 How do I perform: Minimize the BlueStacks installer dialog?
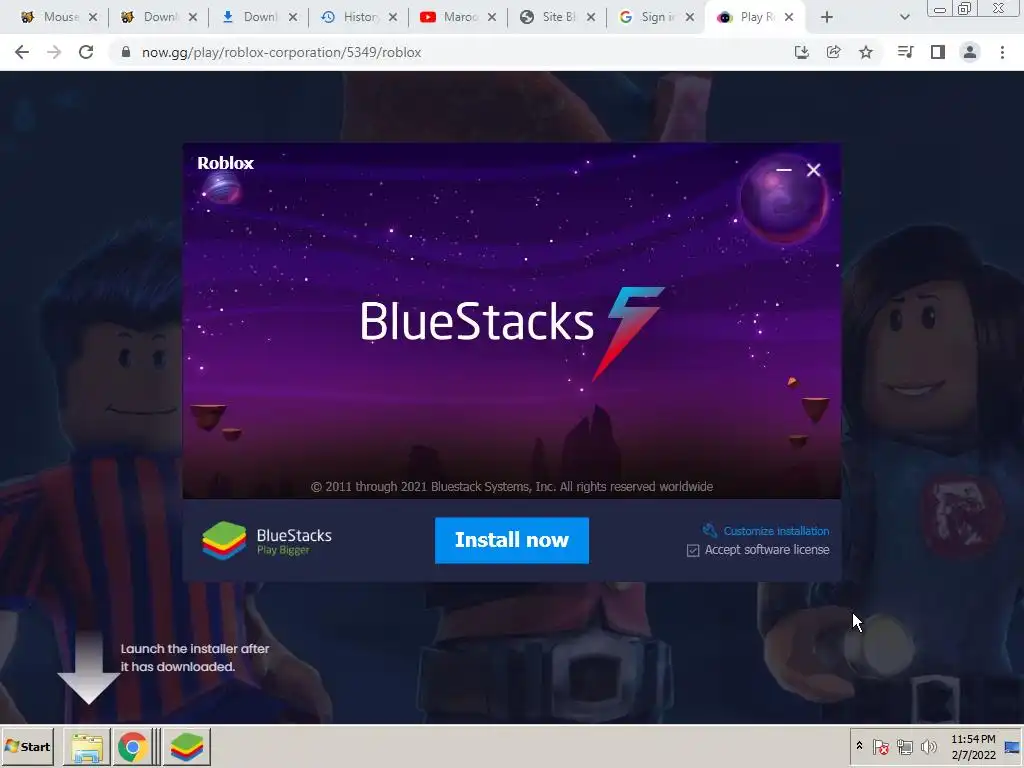point(784,170)
